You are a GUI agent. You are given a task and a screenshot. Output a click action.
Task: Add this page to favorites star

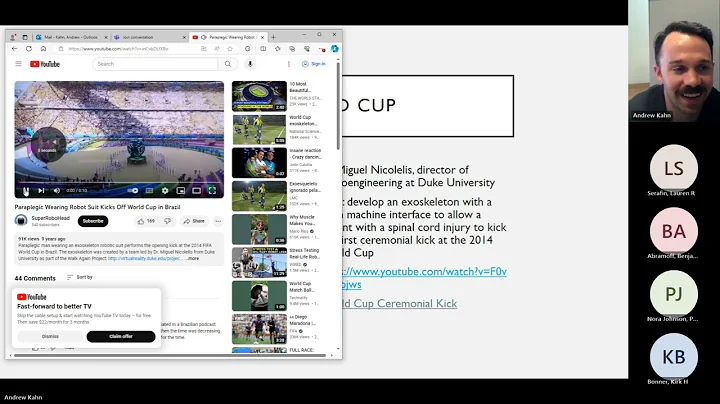(230, 49)
